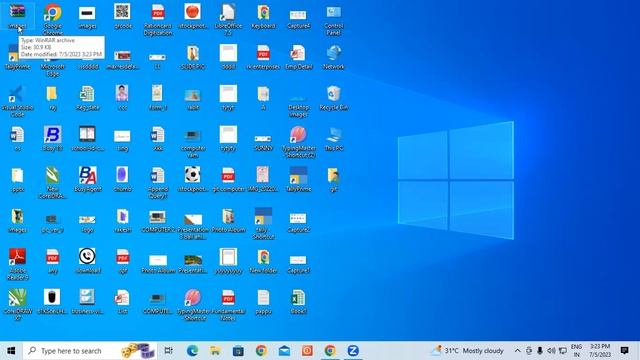Open the Fundamental Notes PDF
The height and width of the screenshot is (360, 640).
click(228, 305)
